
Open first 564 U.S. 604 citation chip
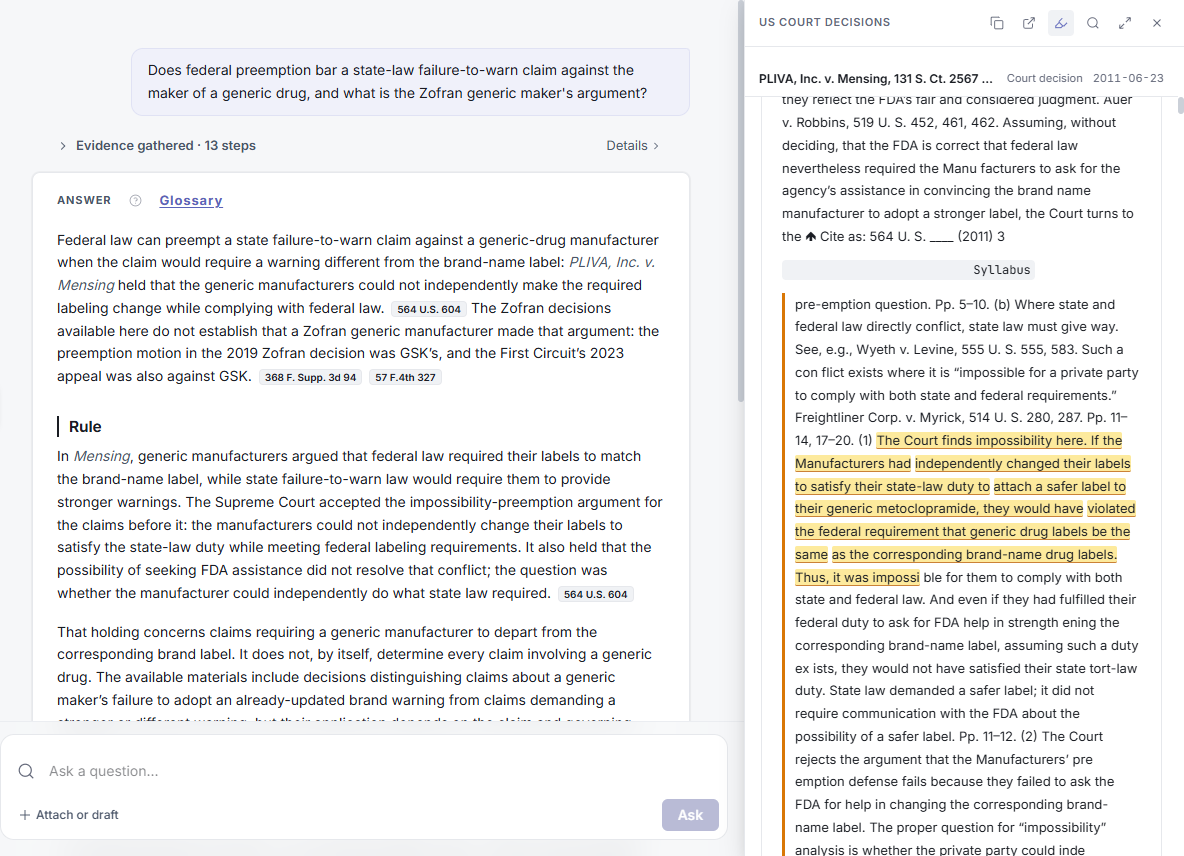point(429,309)
